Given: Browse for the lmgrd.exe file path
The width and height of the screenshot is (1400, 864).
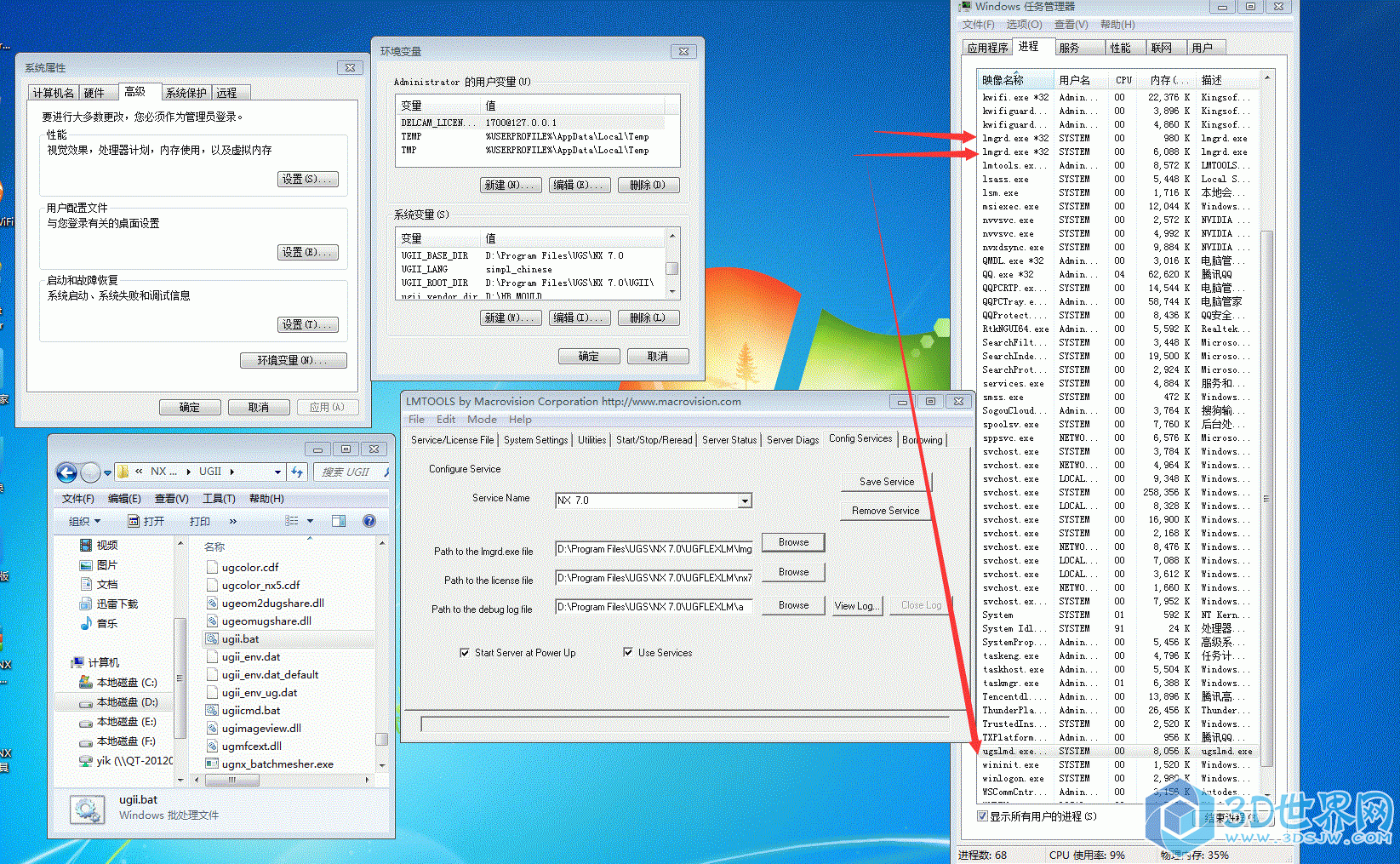Looking at the screenshot, I should [x=793, y=542].
